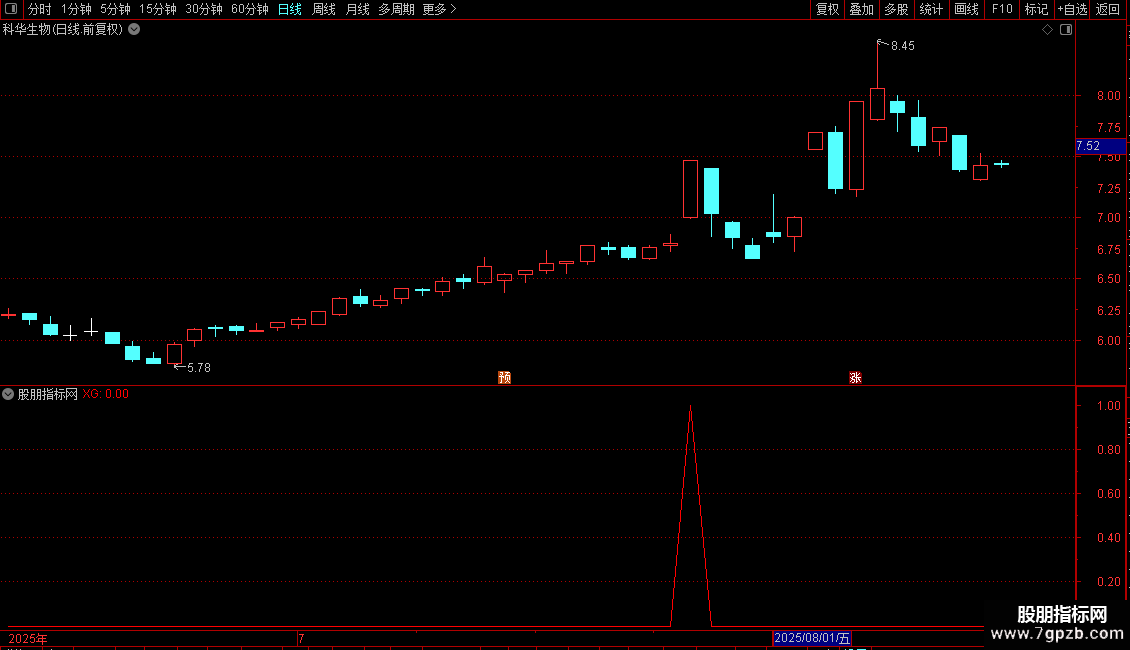Click the 标记 mark button
1130x650 pixels.
(x=1036, y=9)
